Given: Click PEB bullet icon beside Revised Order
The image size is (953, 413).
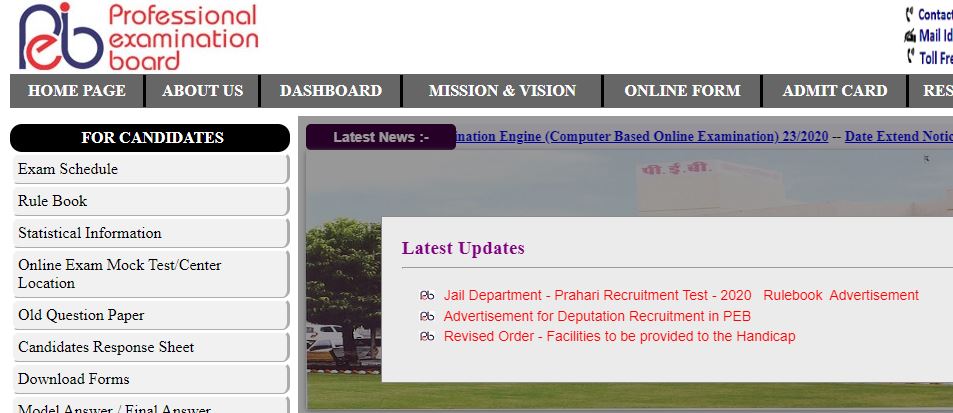Looking at the screenshot, I should click(x=427, y=336).
